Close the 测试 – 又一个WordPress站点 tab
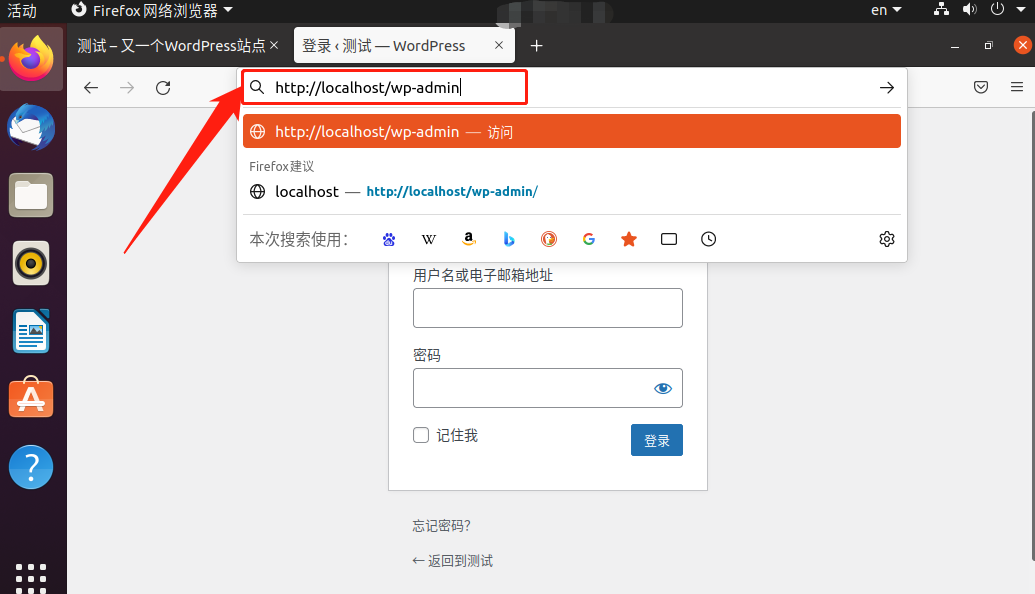The image size is (1035, 594). (274, 45)
